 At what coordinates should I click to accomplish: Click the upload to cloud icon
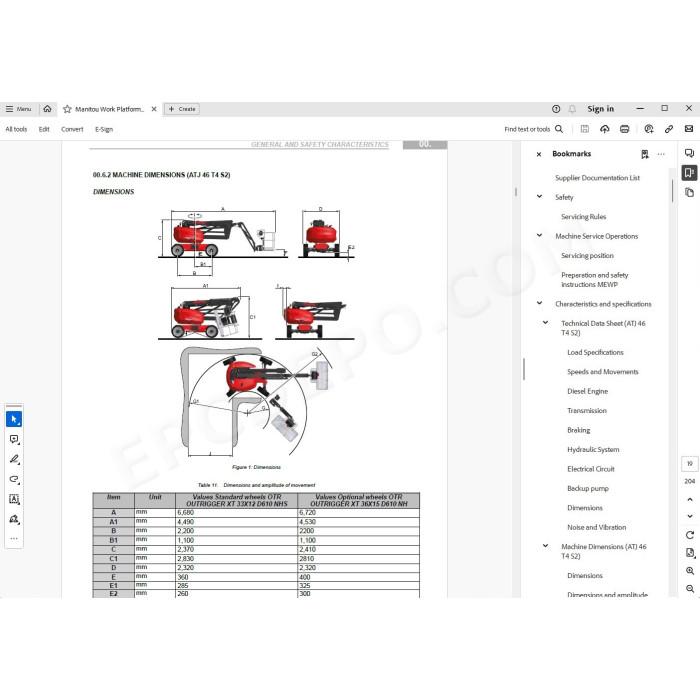[604, 129]
